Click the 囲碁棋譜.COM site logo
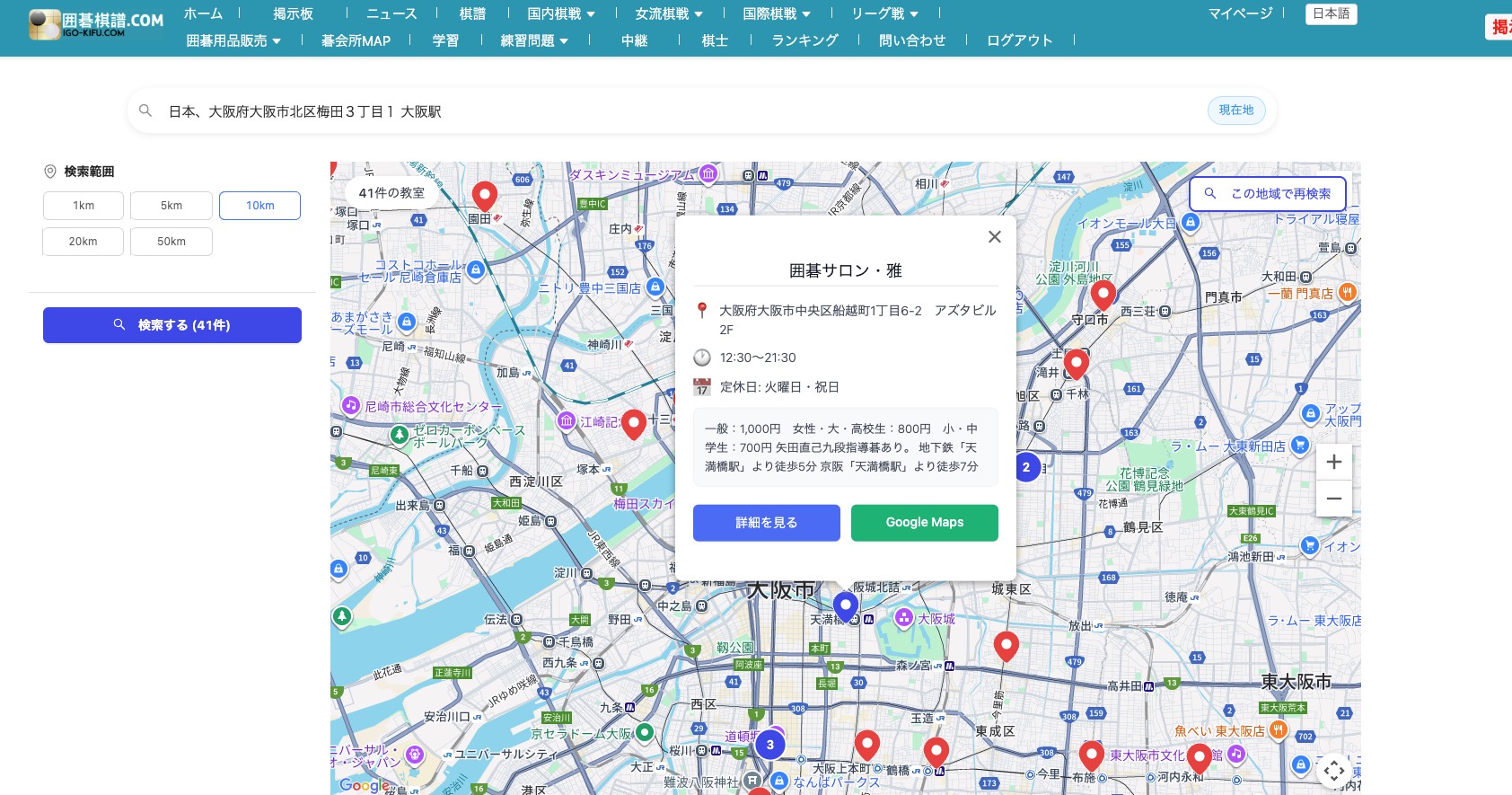This screenshot has height=795, width=1512. (96, 24)
